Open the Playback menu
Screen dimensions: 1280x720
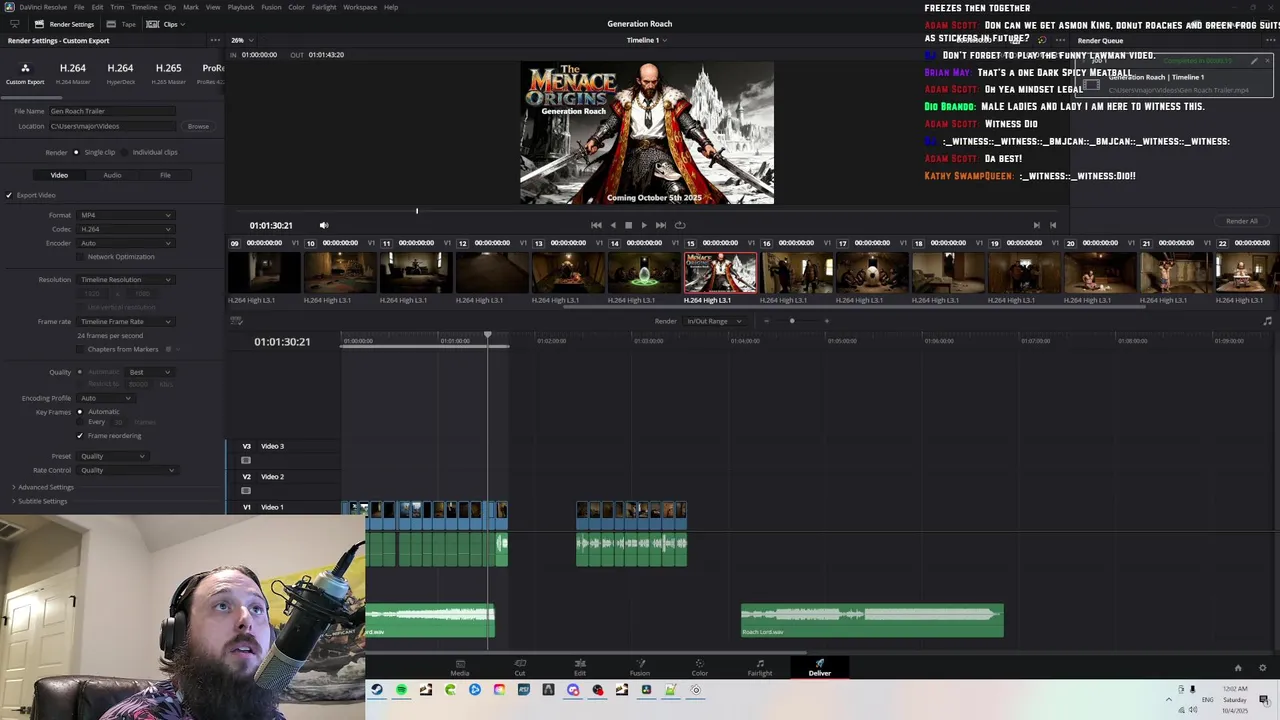point(241,7)
